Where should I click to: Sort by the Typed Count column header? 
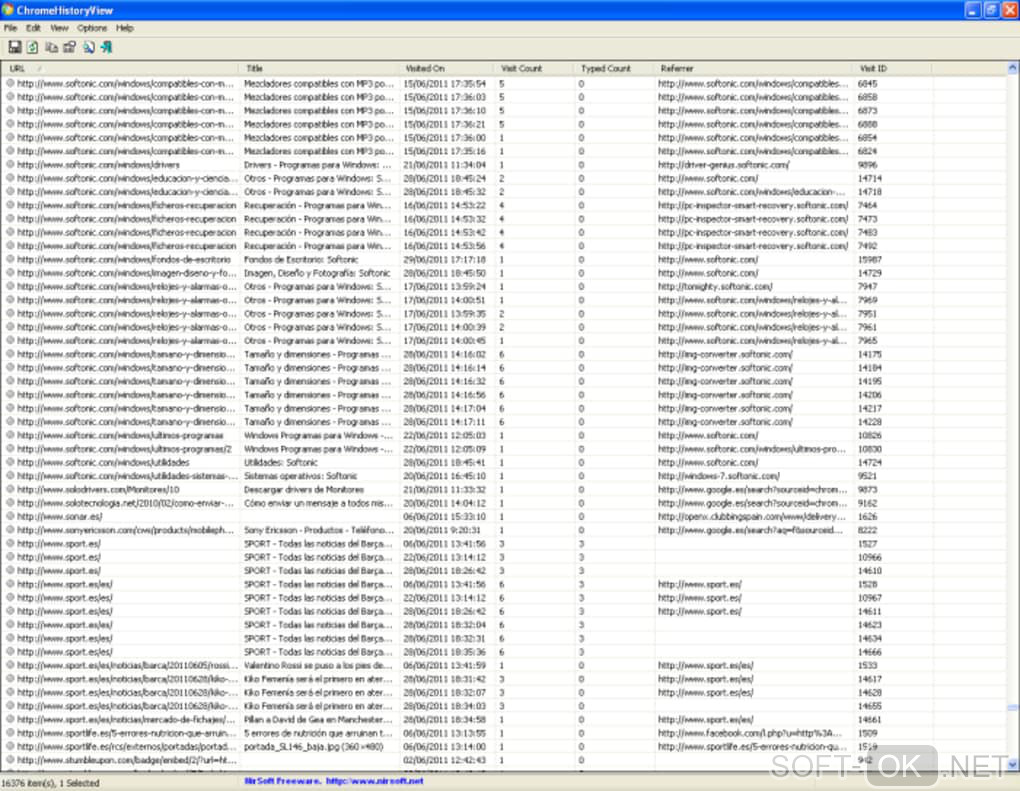[x=613, y=68]
